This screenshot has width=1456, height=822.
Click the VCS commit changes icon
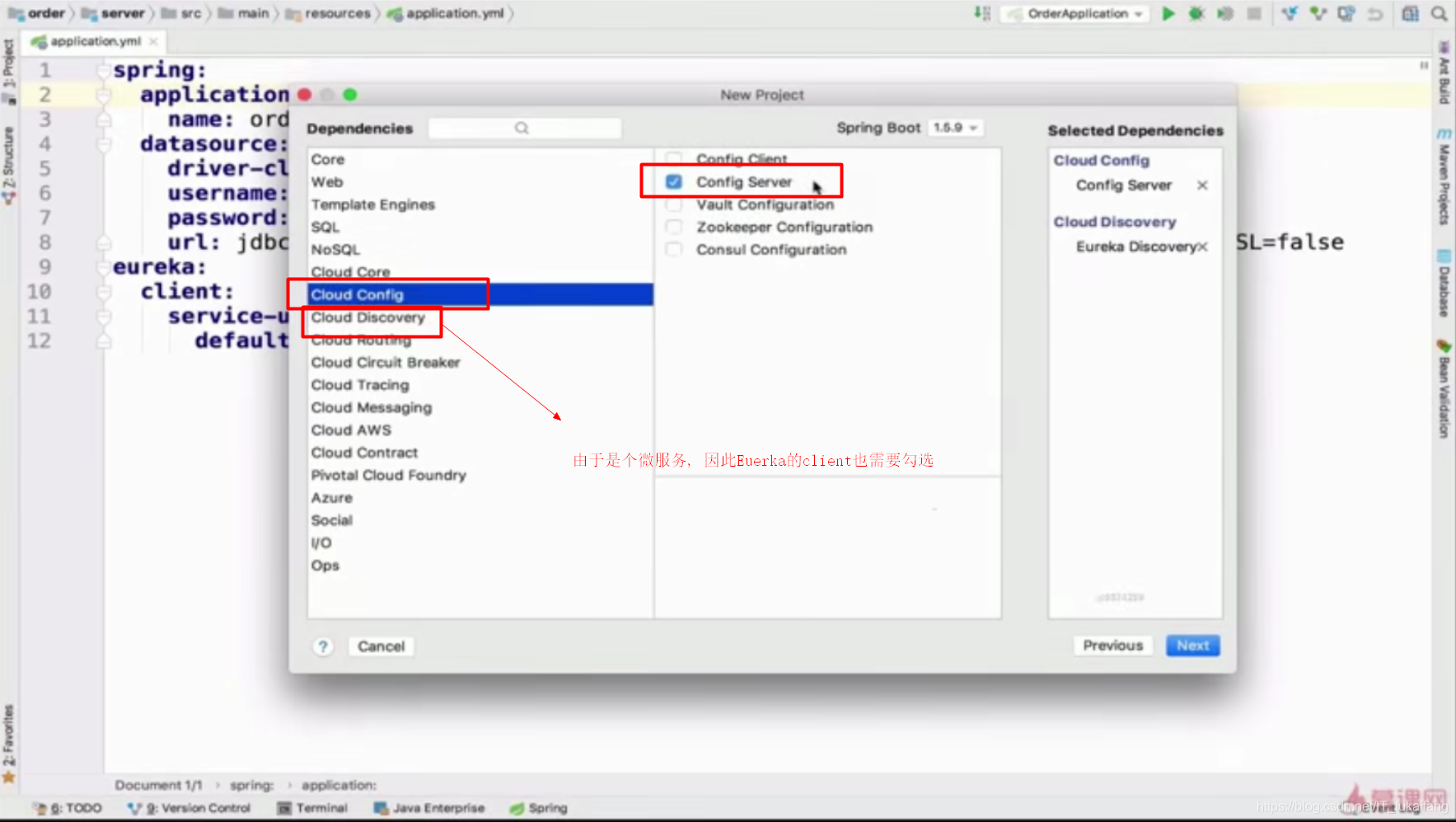click(1318, 13)
